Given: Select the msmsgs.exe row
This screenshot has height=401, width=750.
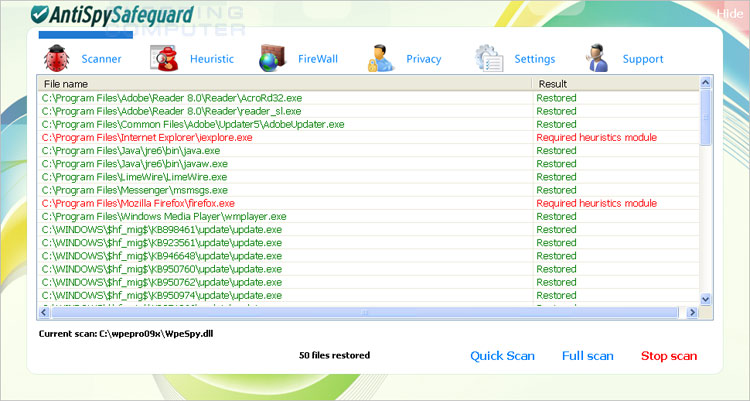Looking at the screenshot, I should click(368, 190).
